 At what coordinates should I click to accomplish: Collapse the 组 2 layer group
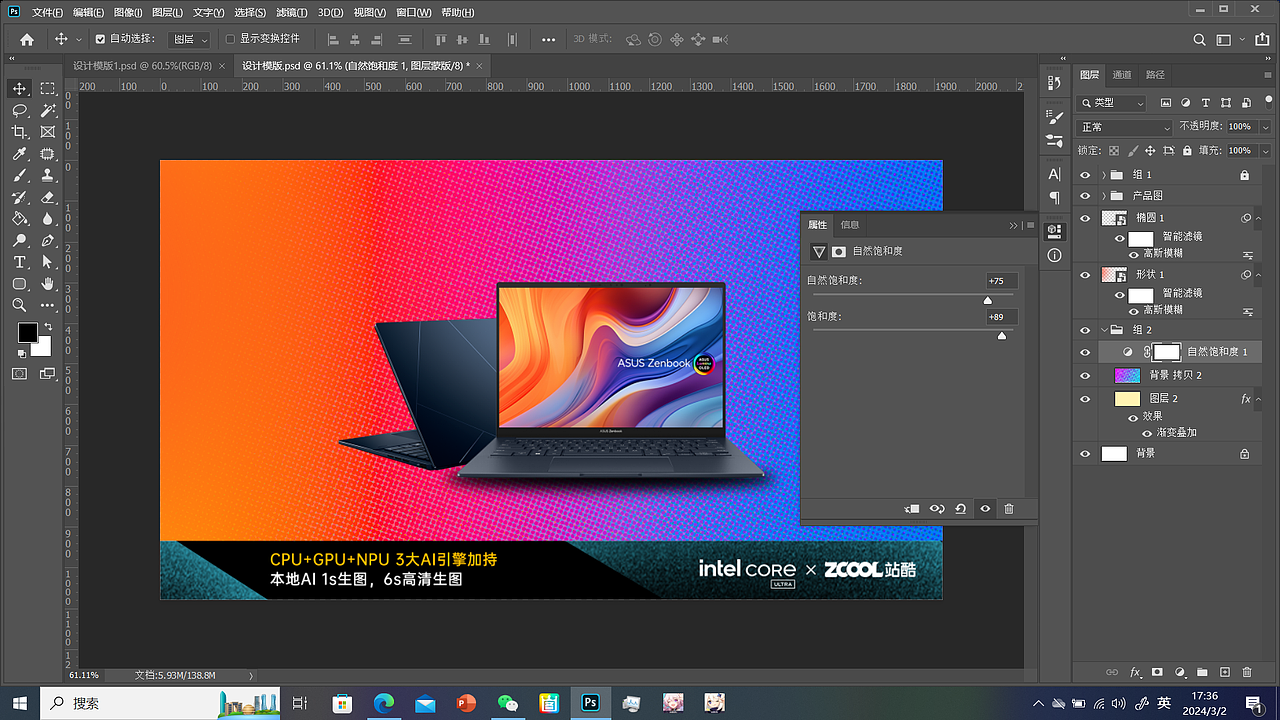[1104, 330]
